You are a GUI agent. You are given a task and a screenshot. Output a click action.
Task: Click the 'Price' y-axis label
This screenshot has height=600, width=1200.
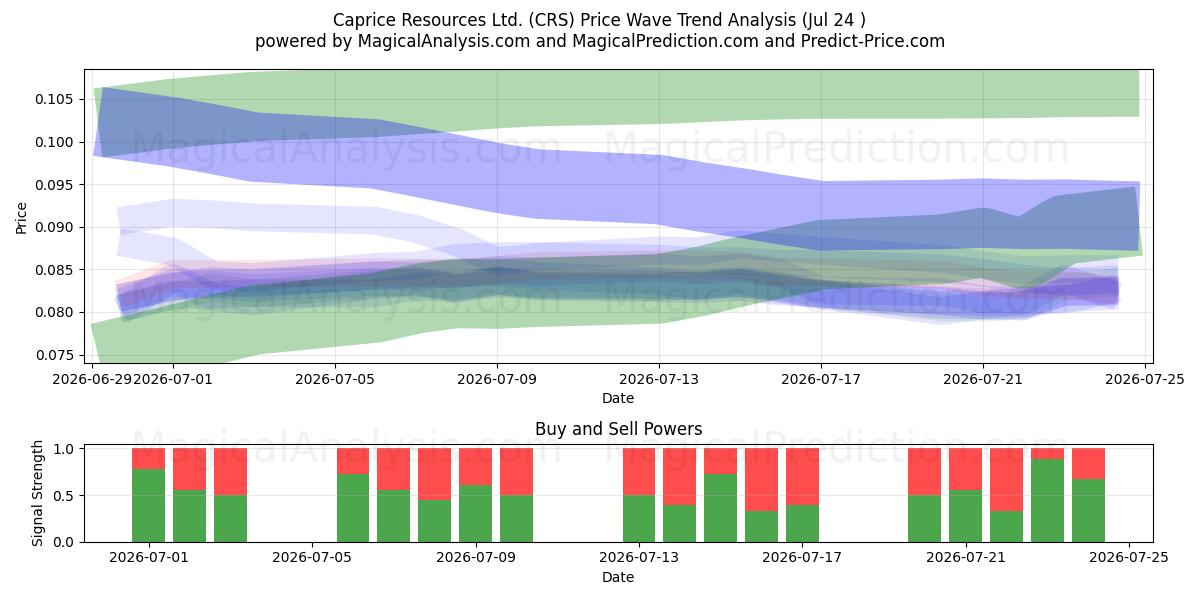point(22,216)
